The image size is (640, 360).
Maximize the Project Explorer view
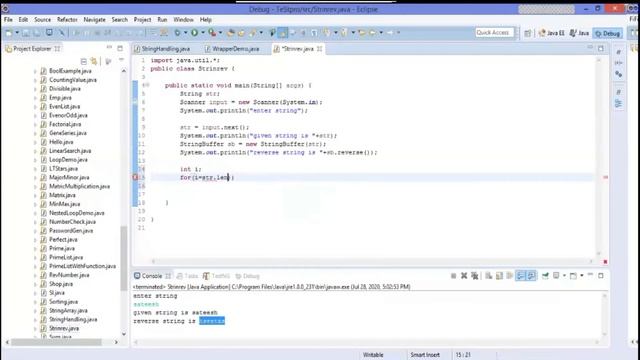pyautogui.click(x=120, y=48)
